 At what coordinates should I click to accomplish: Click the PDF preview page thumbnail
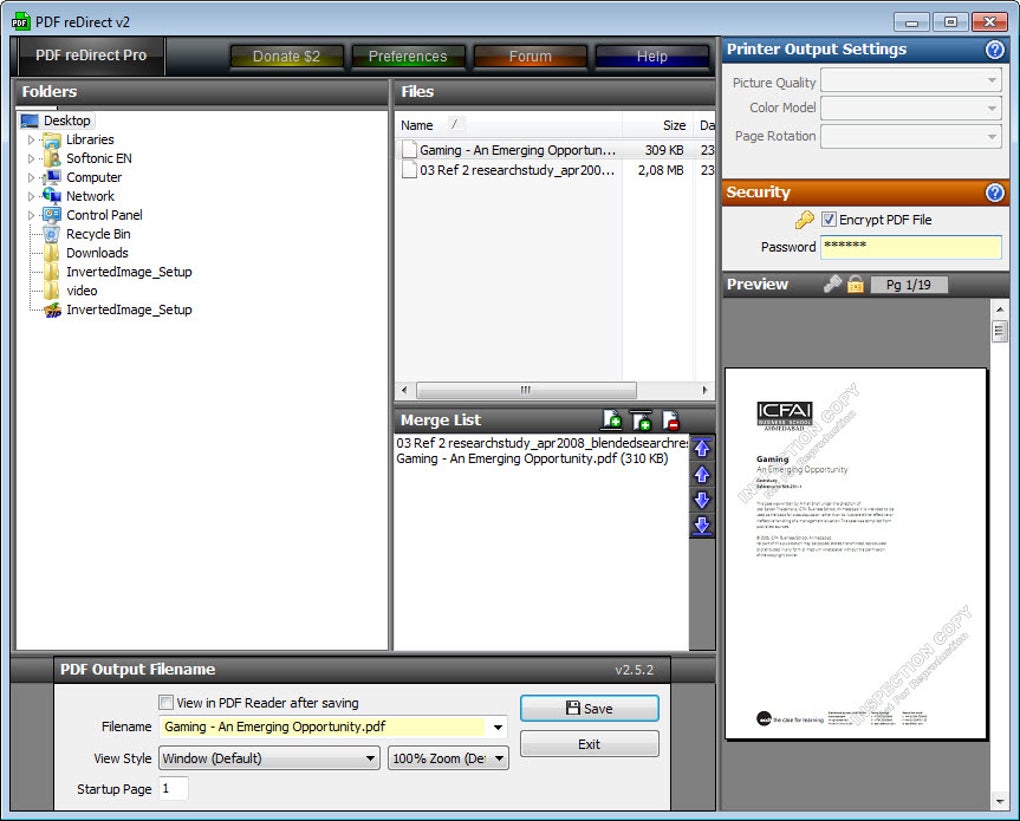pyautogui.click(x=855, y=554)
